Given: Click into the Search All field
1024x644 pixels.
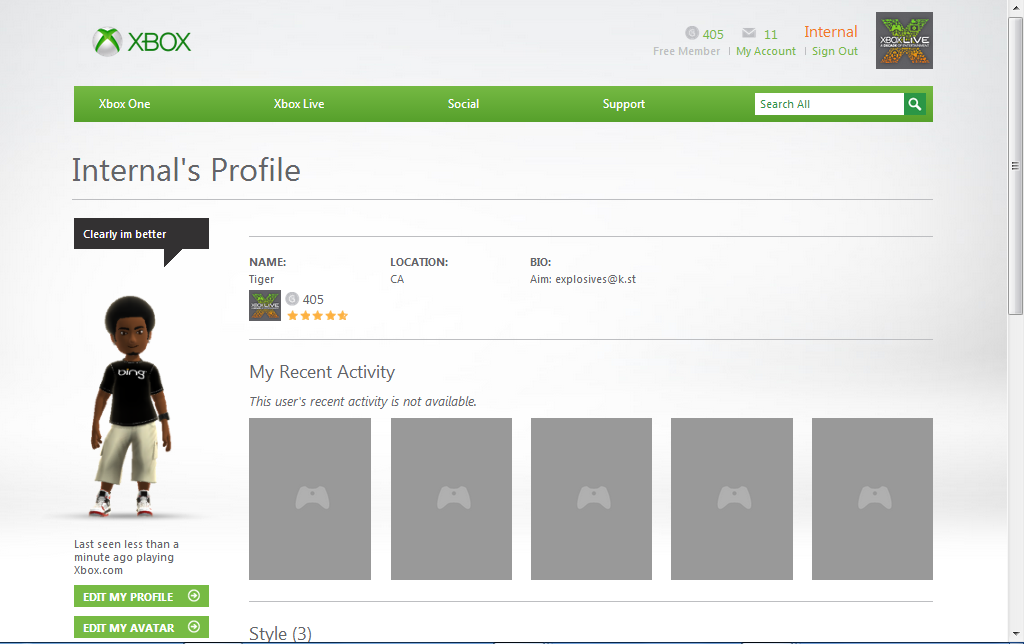Looking at the screenshot, I should 829,104.
